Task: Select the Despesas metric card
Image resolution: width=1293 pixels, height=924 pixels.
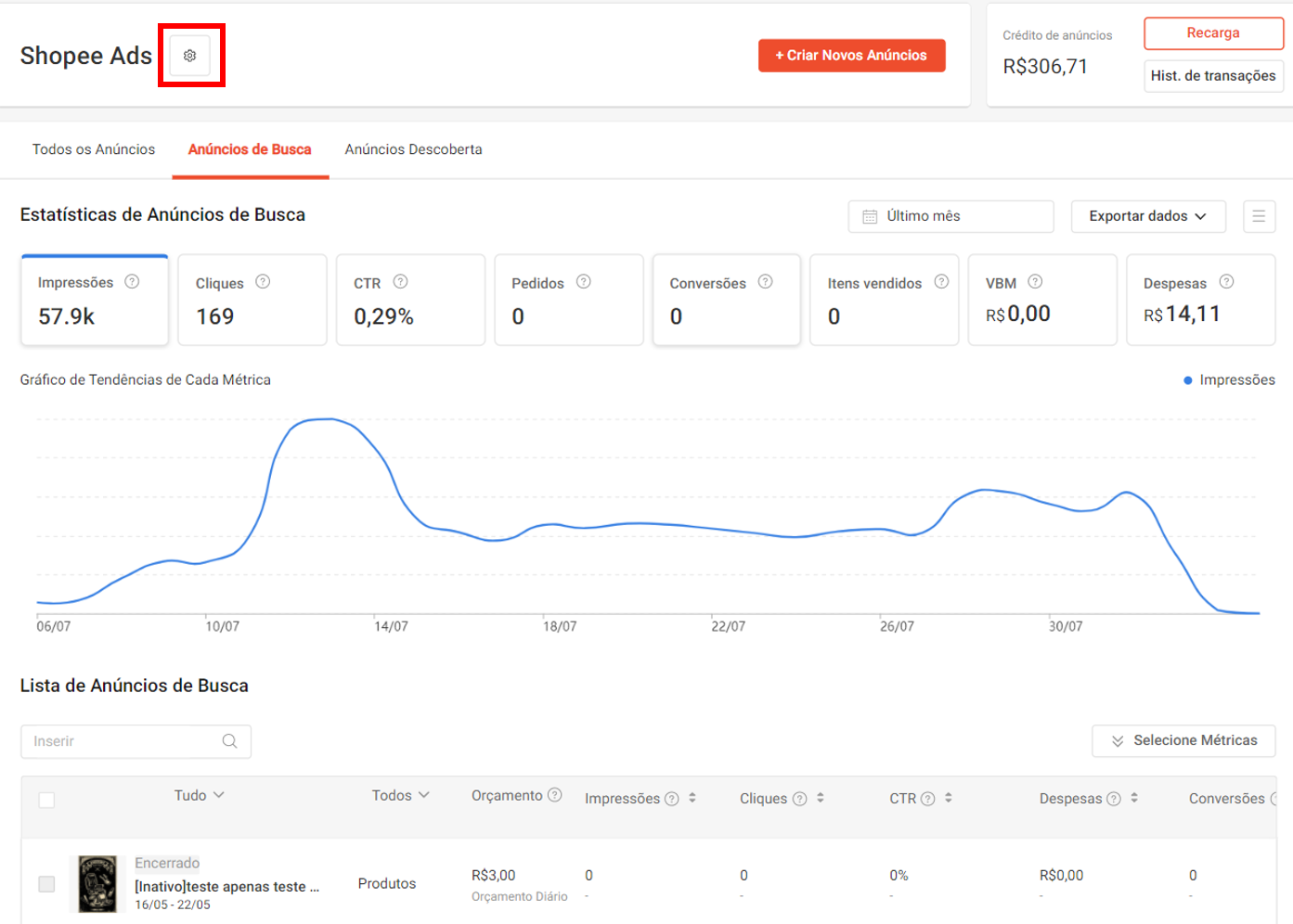Action: tap(1201, 300)
